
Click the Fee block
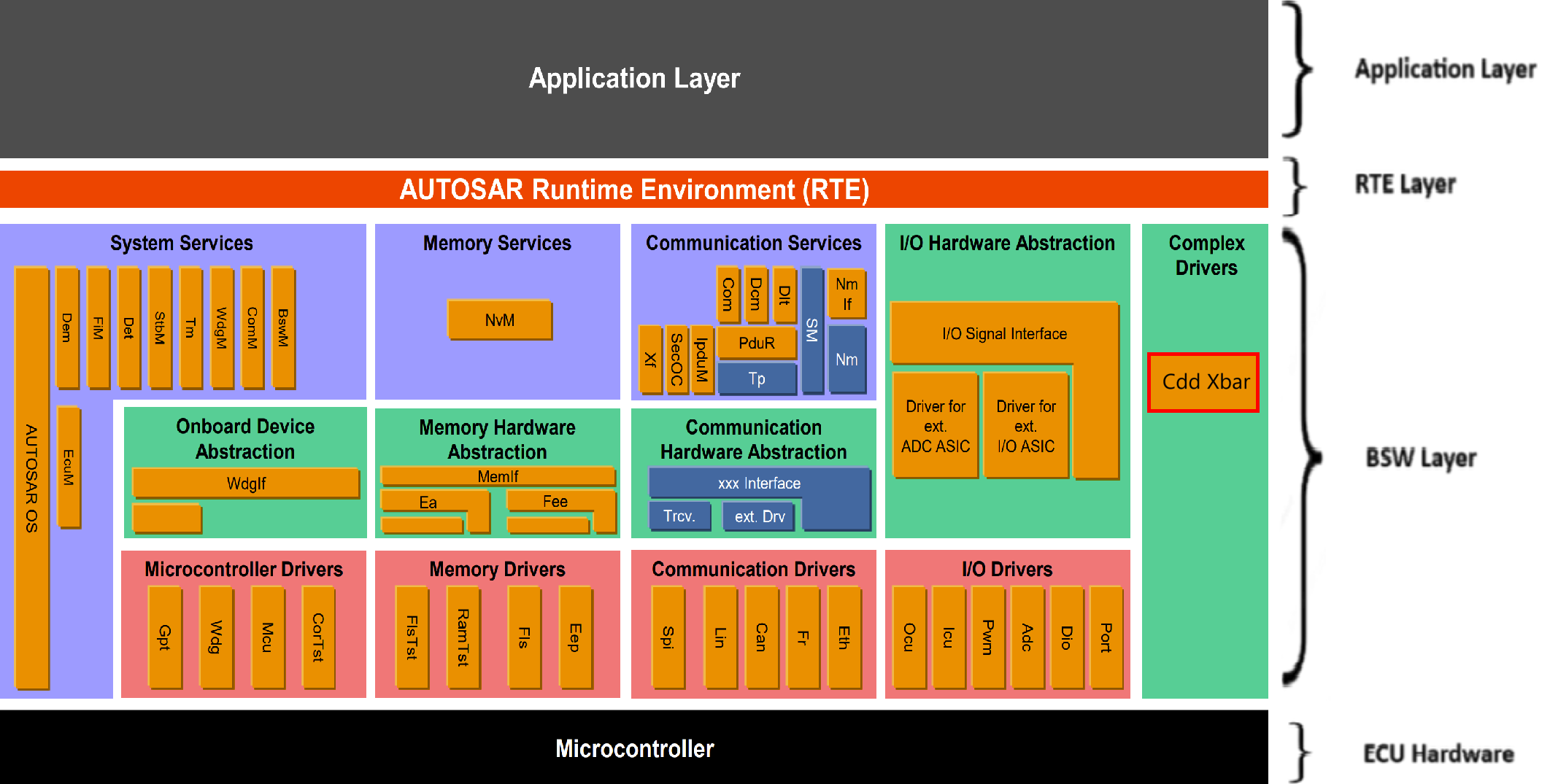tap(555, 501)
